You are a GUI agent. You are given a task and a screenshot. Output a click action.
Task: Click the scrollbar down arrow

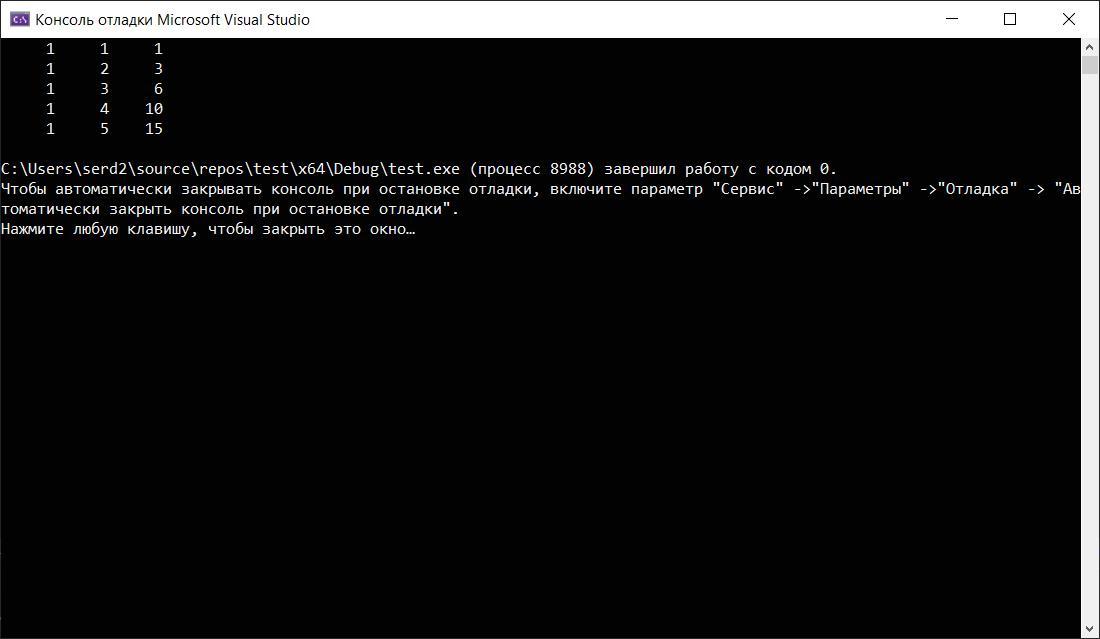click(x=1089, y=629)
